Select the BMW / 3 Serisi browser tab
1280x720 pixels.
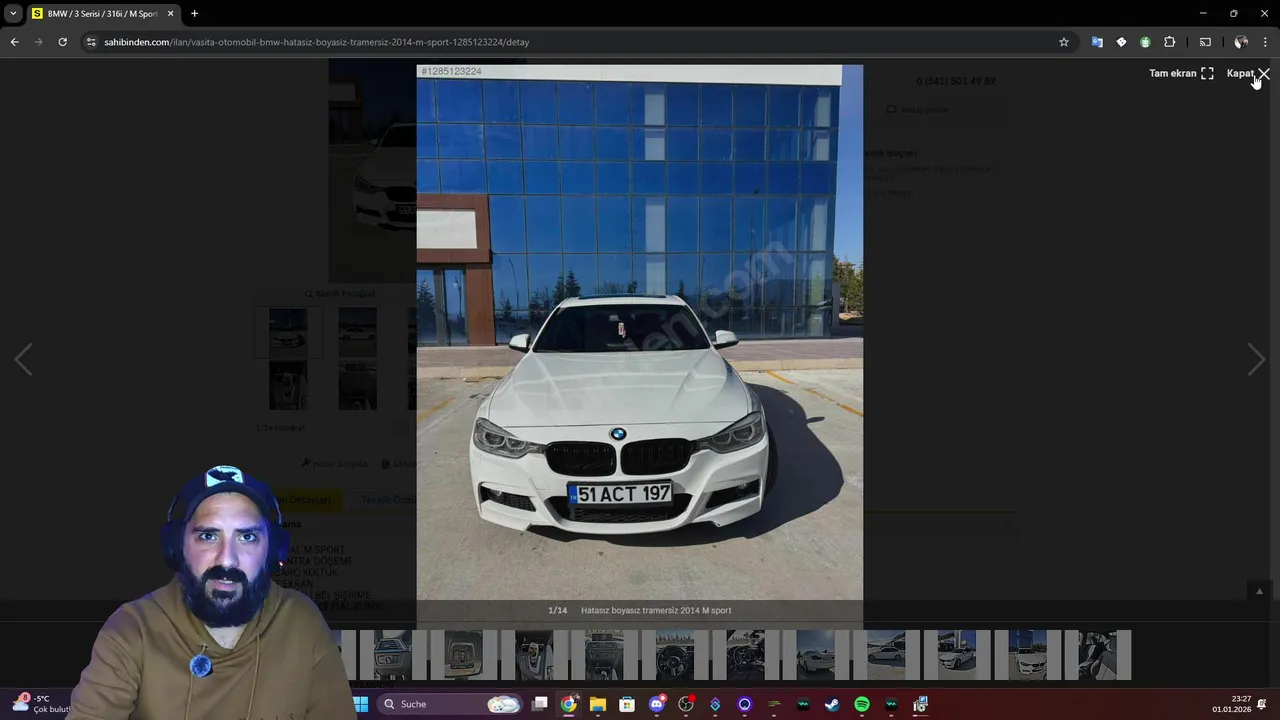point(103,14)
